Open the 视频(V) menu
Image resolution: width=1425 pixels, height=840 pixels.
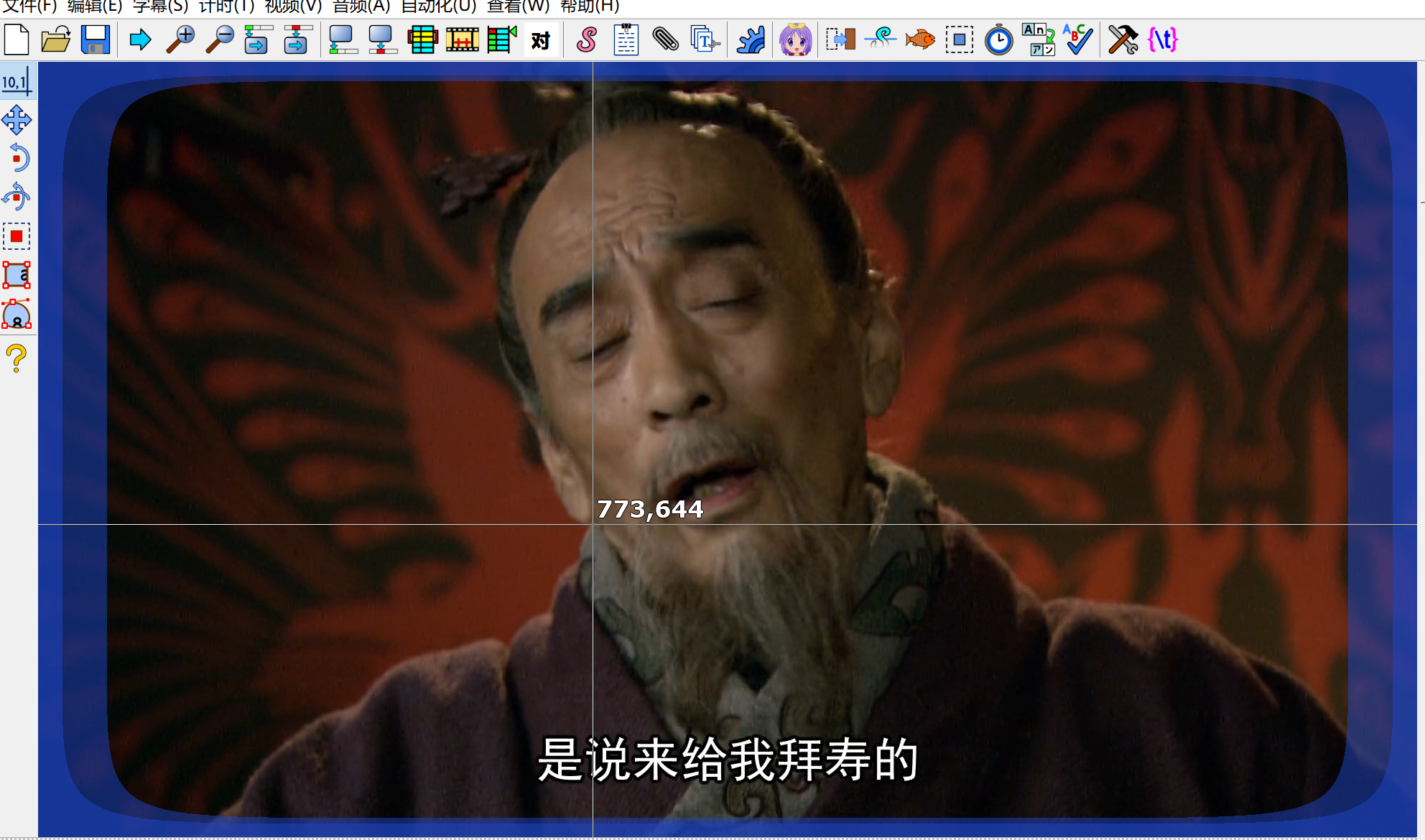294,6
